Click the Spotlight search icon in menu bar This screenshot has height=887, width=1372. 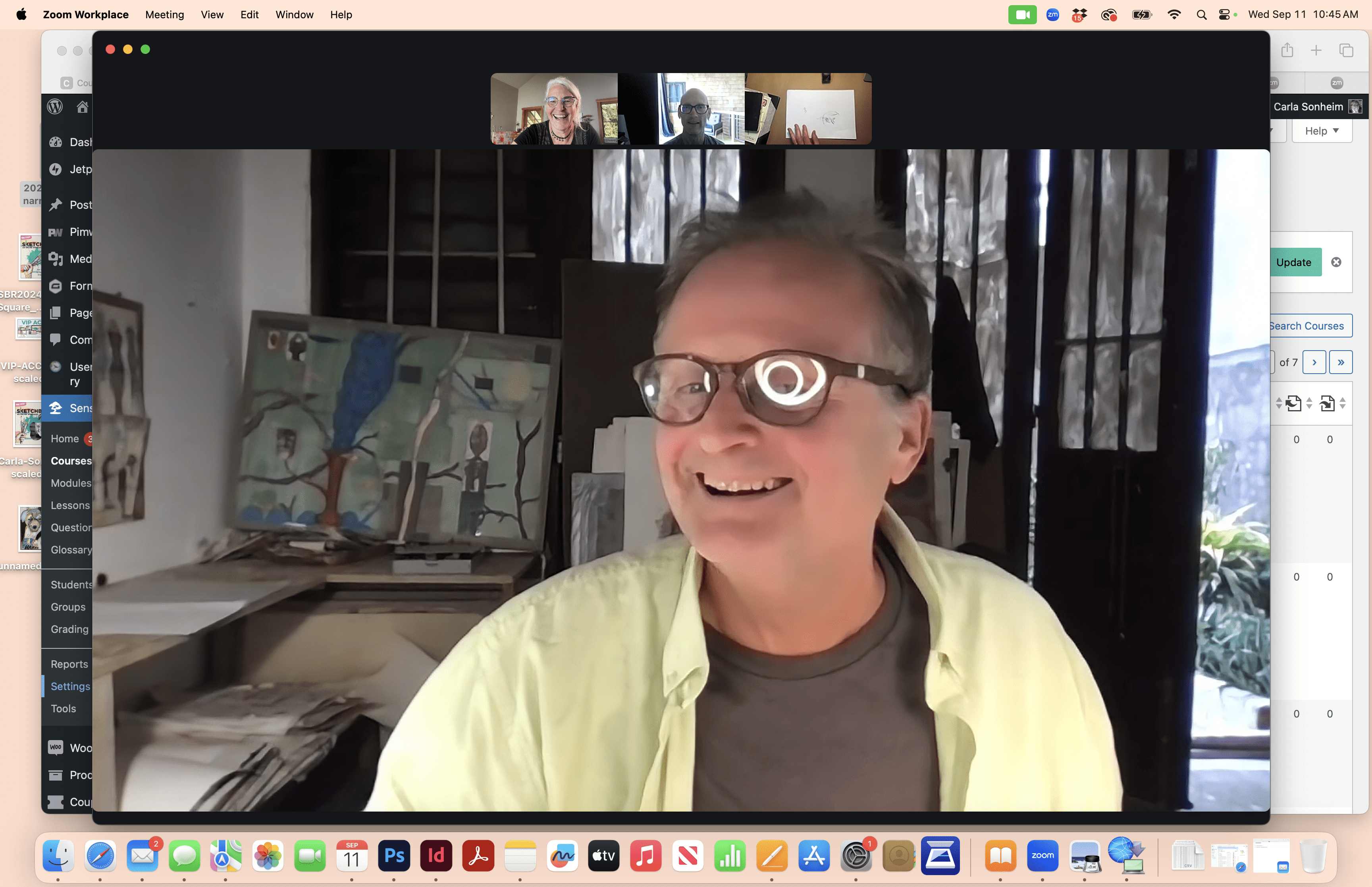1201,15
